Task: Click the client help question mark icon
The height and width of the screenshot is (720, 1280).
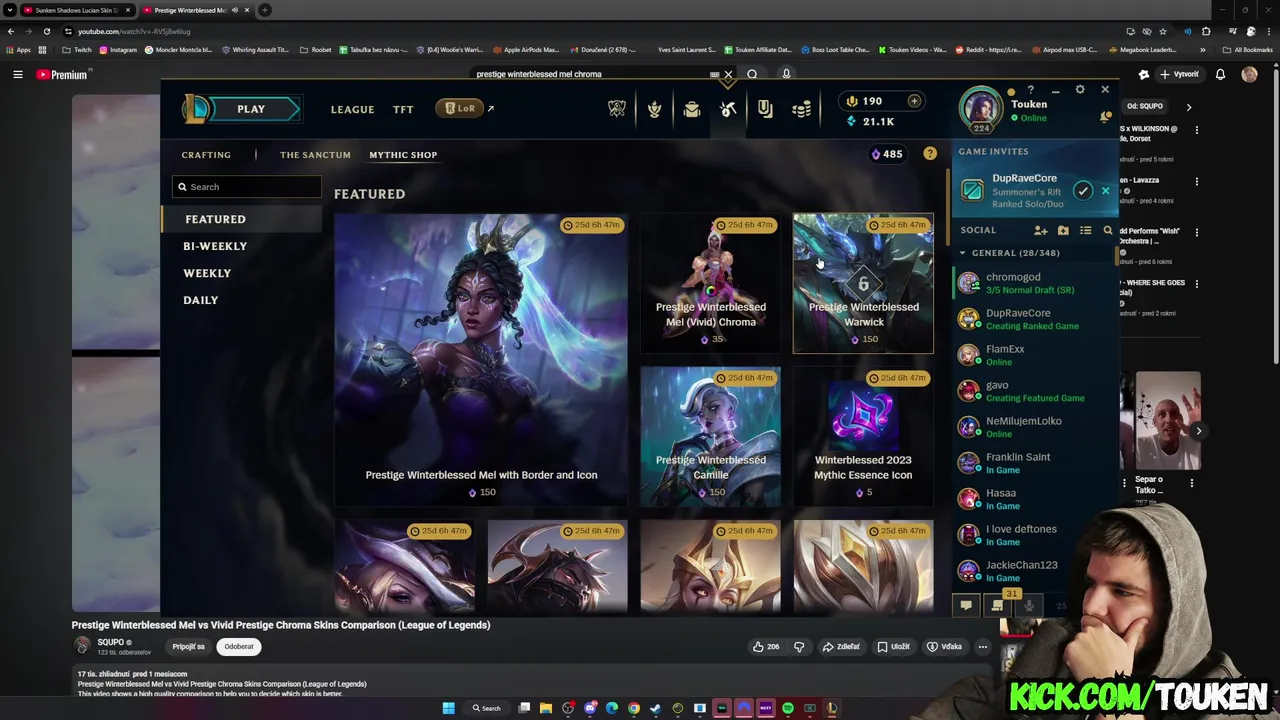Action: point(1030,90)
